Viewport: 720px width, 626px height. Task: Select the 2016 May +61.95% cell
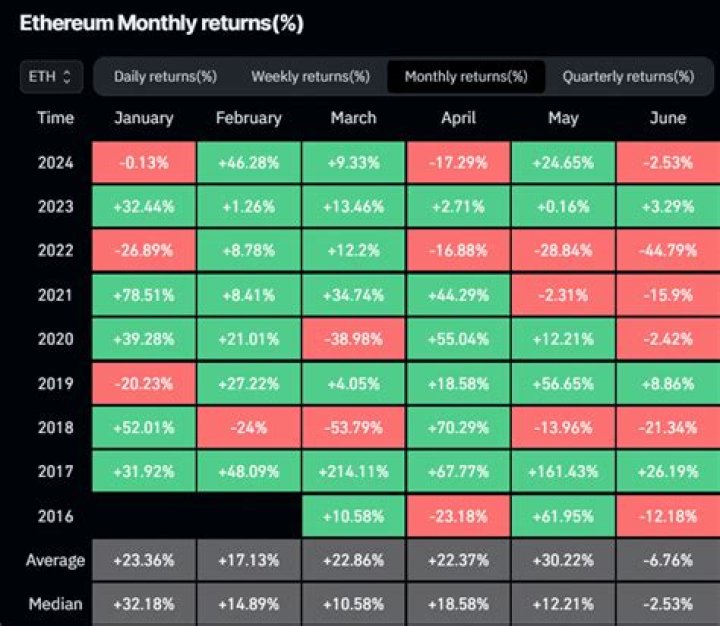tap(563, 515)
